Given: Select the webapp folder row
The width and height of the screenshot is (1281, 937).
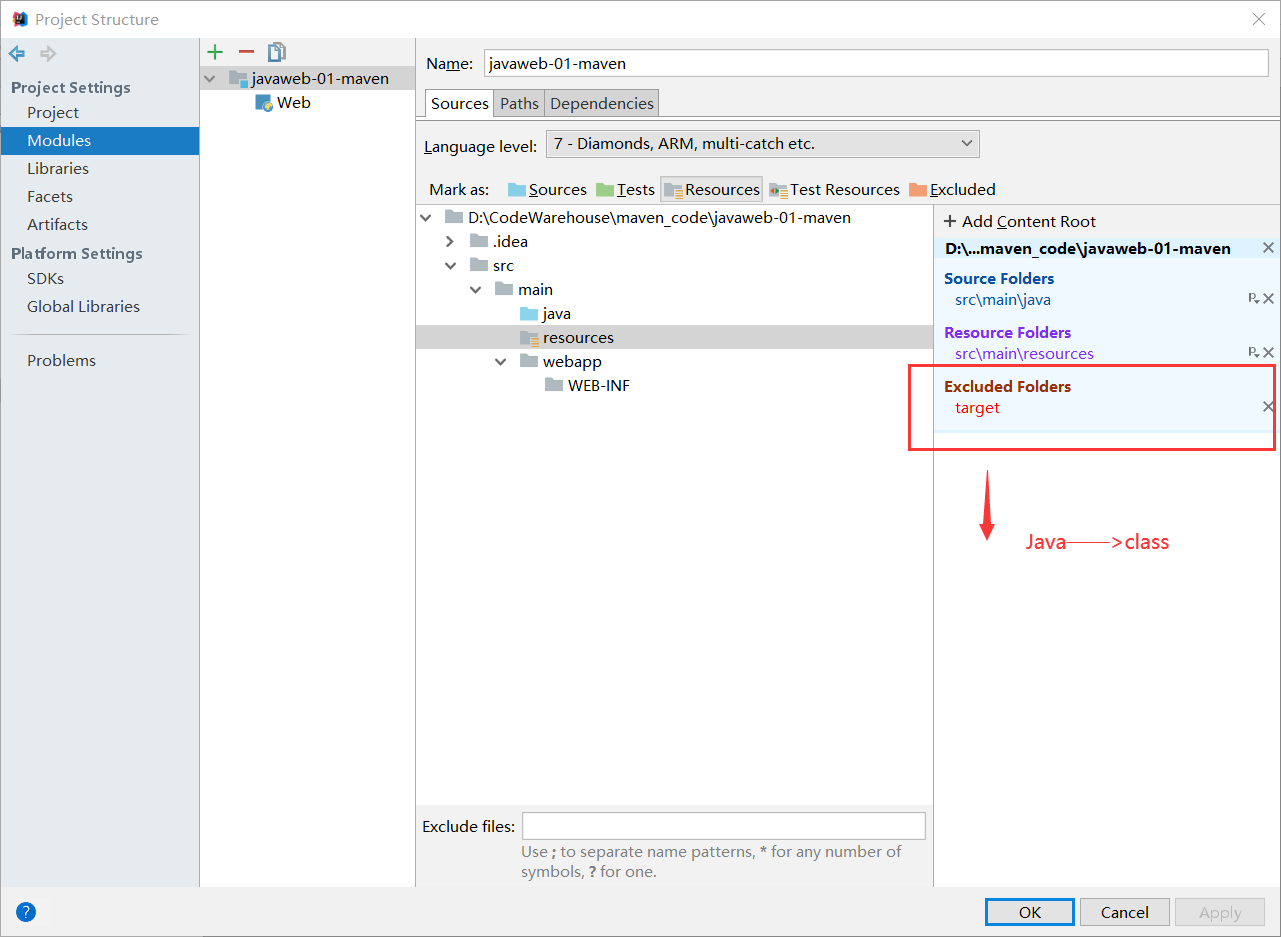Looking at the screenshot, I should coord(674,362).
